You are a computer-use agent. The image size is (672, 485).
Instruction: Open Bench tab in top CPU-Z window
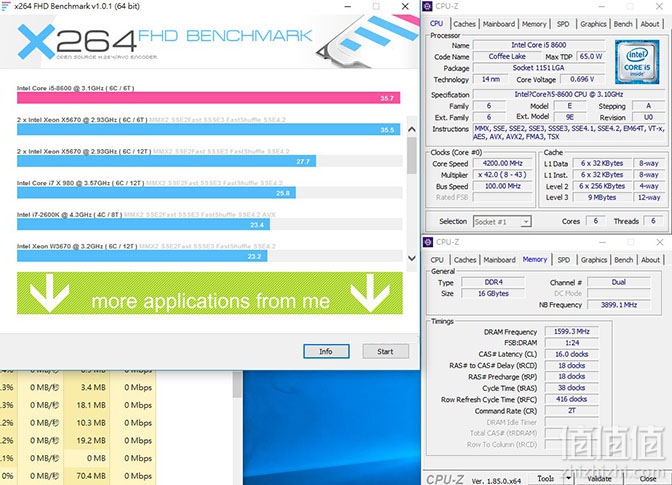click(623, 24)
